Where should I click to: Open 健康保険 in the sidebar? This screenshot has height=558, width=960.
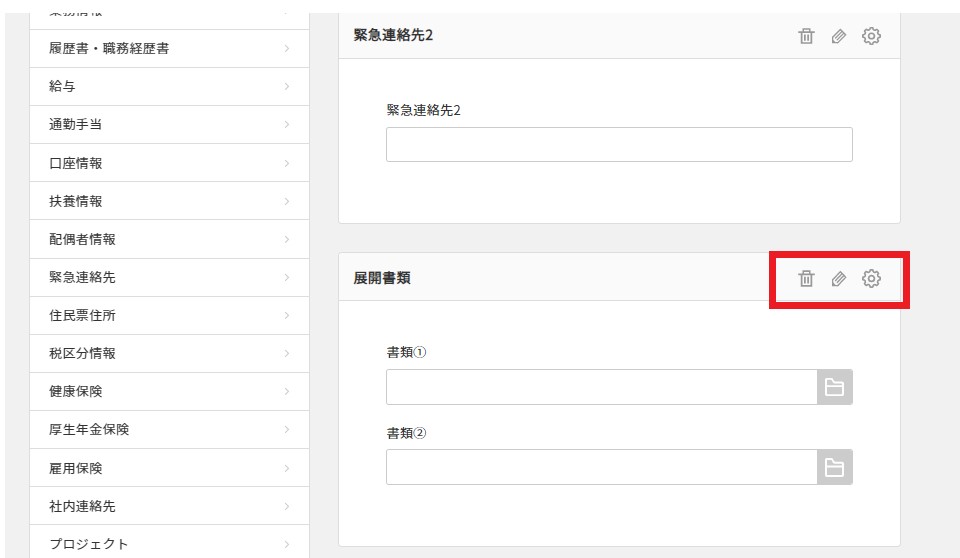76,391
